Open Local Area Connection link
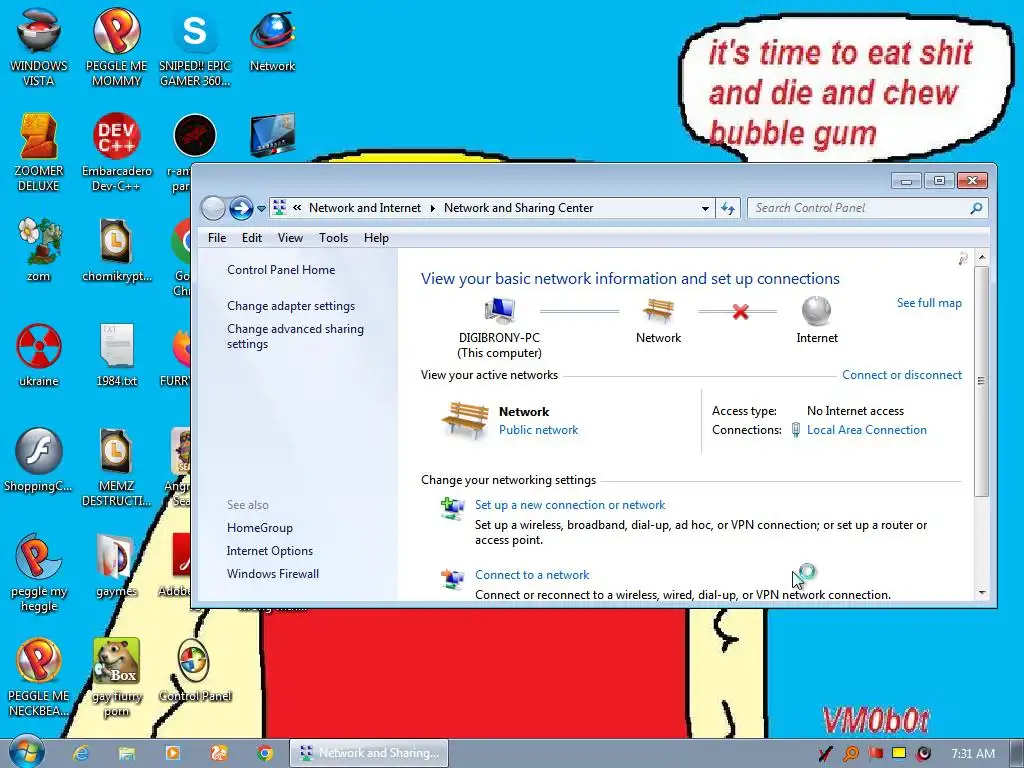 tap(867, 430)
